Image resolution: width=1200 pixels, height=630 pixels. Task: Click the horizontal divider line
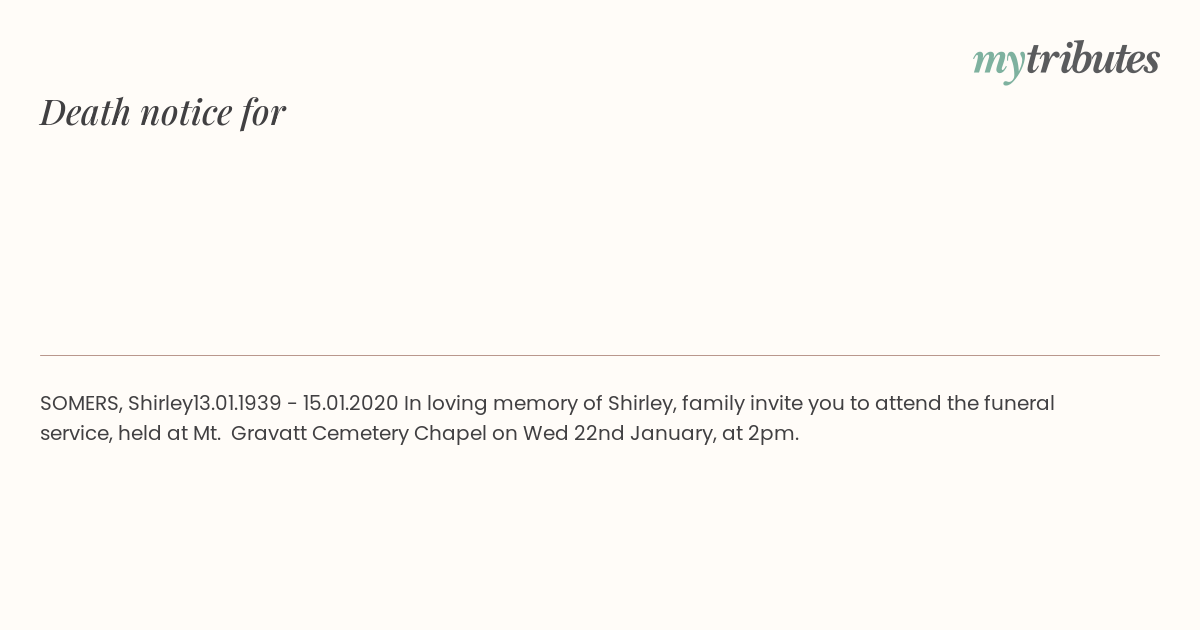(600, 355)
